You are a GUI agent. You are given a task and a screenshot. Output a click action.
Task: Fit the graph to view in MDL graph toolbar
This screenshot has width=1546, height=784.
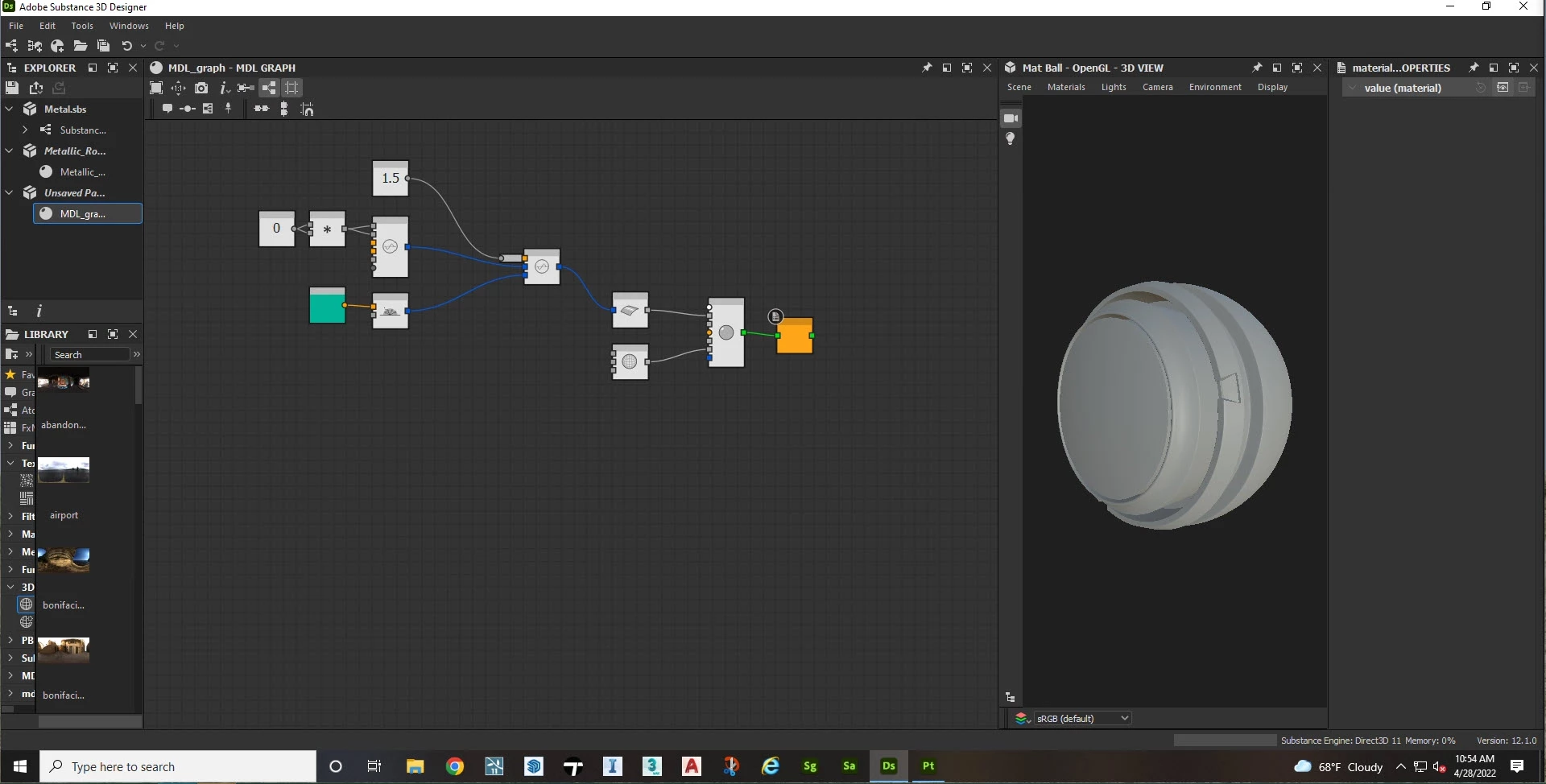(156, 88)
